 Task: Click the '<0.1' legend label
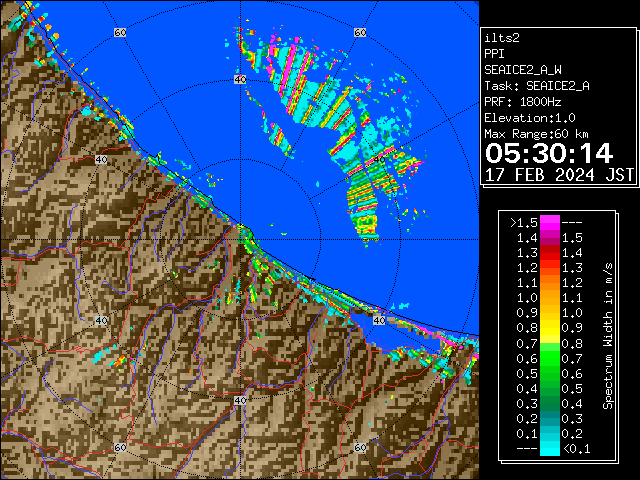[x=576, y=449]
